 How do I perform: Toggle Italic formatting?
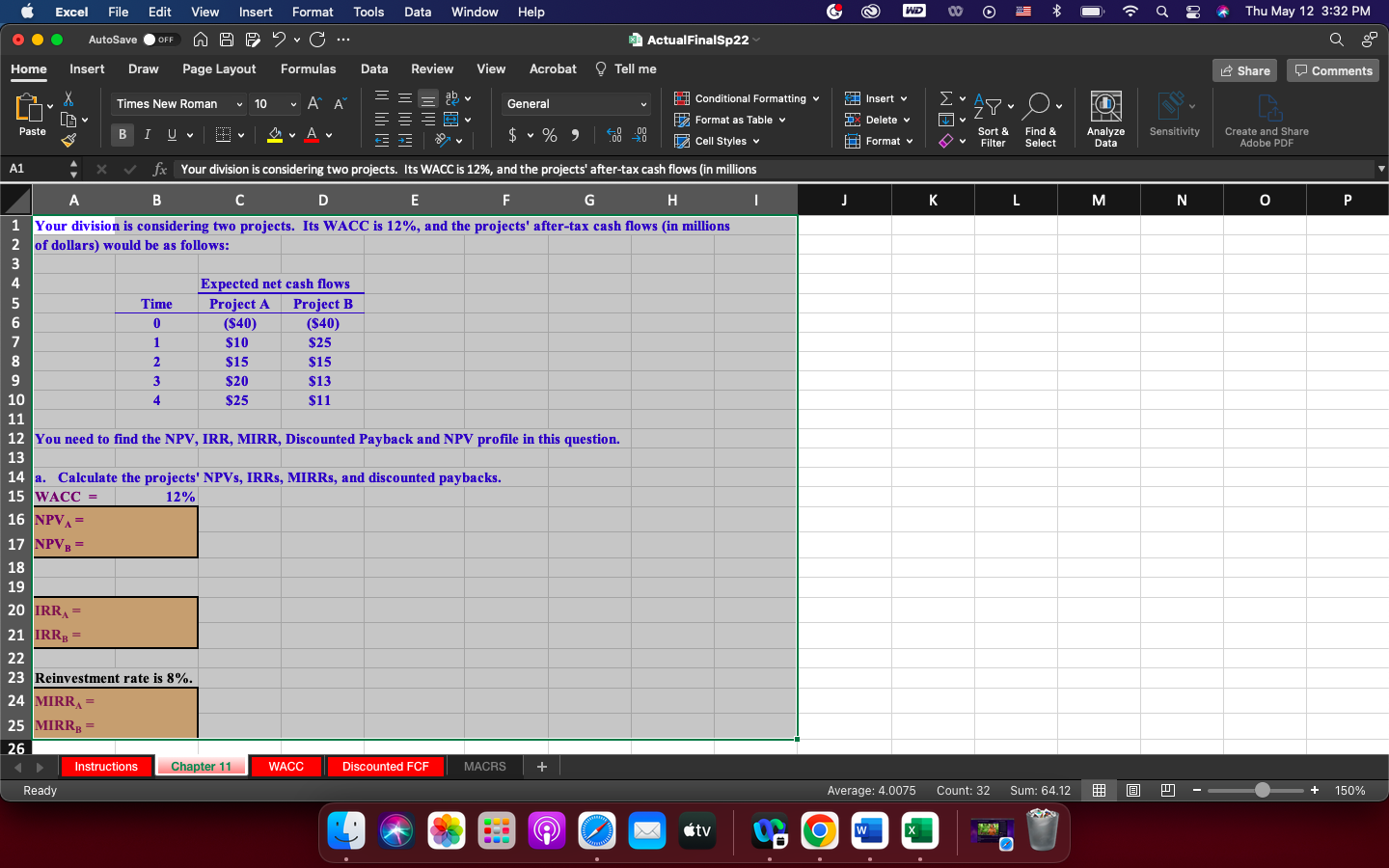[148, 135]
